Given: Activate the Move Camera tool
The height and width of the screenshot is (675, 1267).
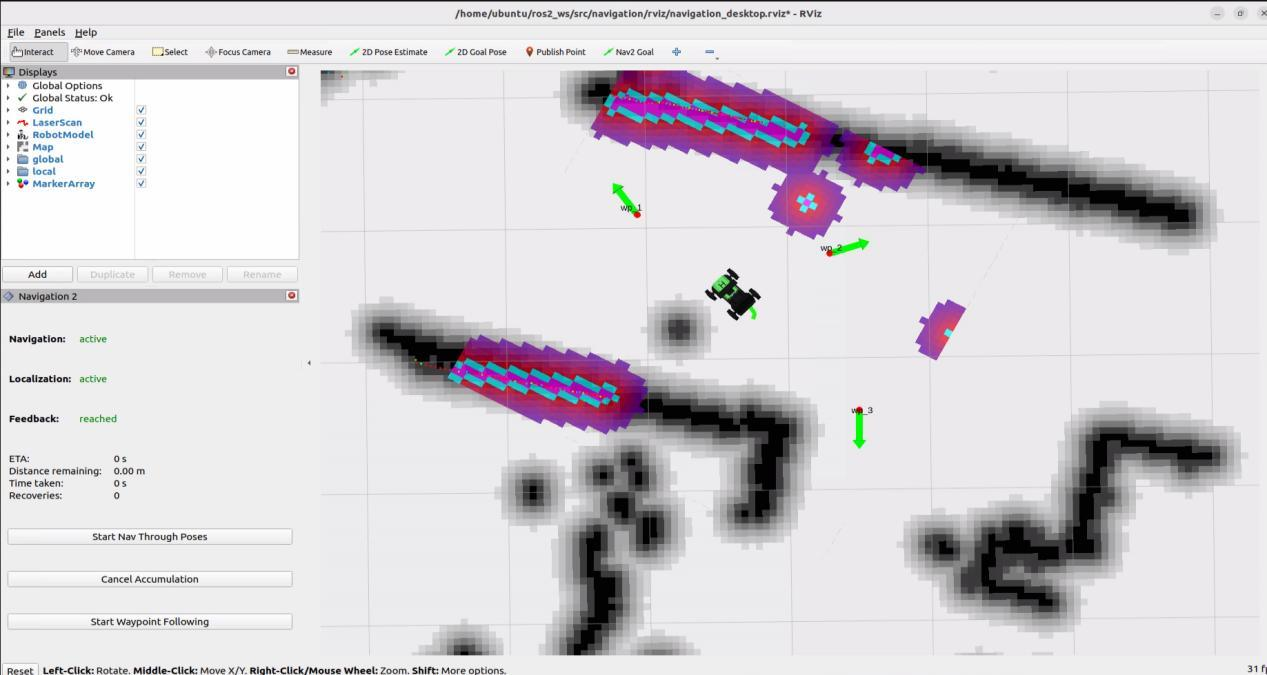Looking at the screenshot, I should pyautogui.click(x=103, y=52).
